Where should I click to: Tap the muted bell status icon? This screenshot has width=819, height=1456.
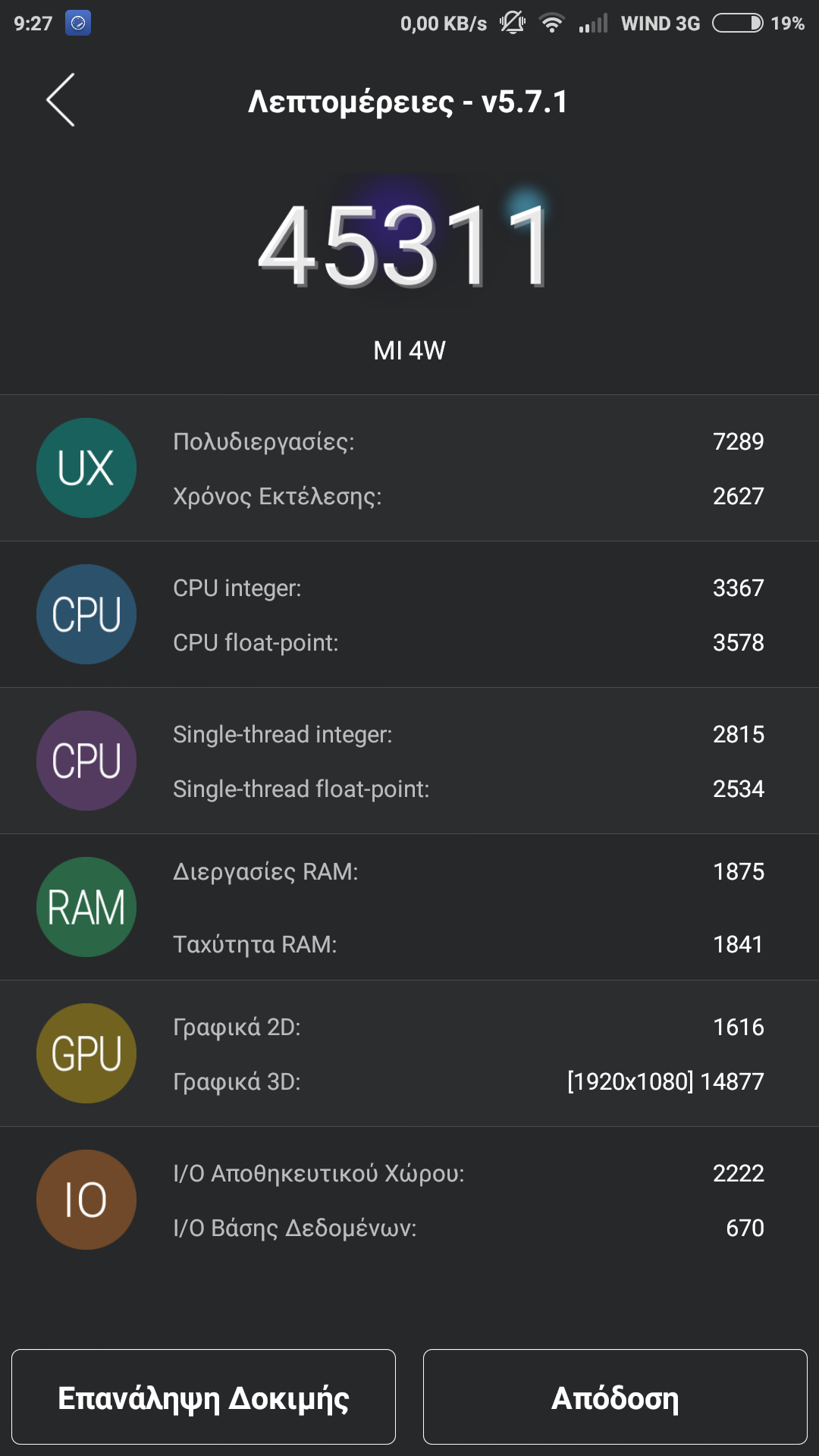pyautogui.click(x=513, y=23)
